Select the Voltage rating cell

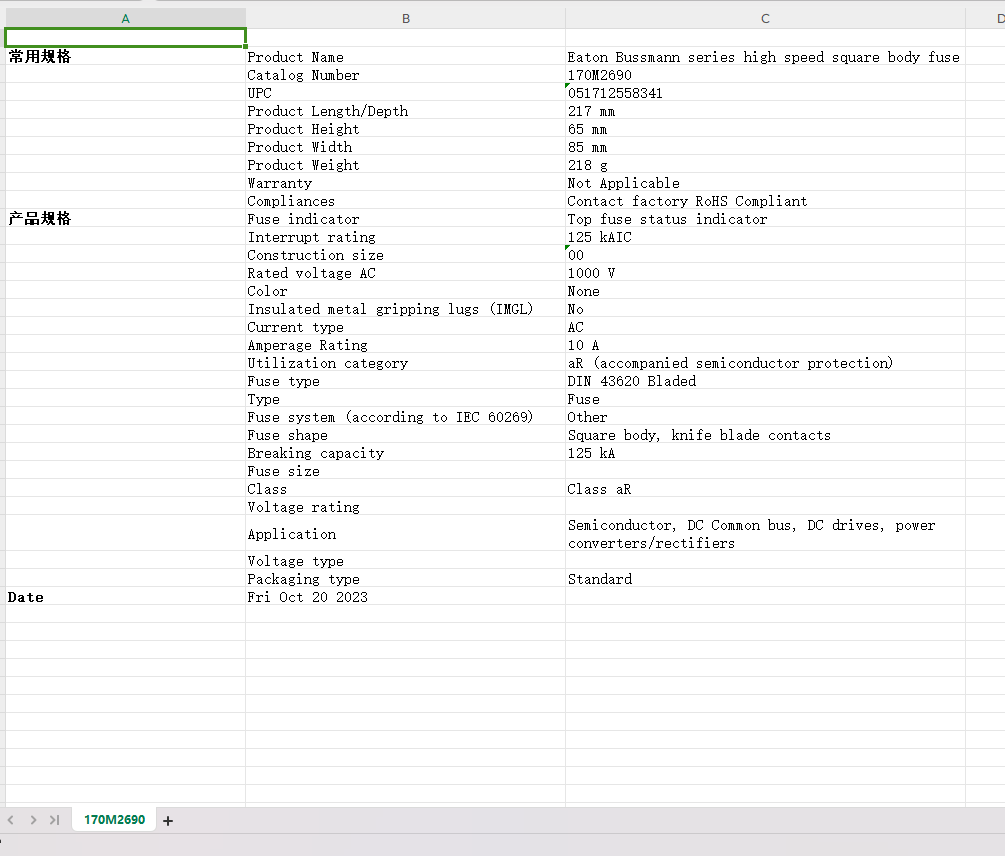click(406, 507)
